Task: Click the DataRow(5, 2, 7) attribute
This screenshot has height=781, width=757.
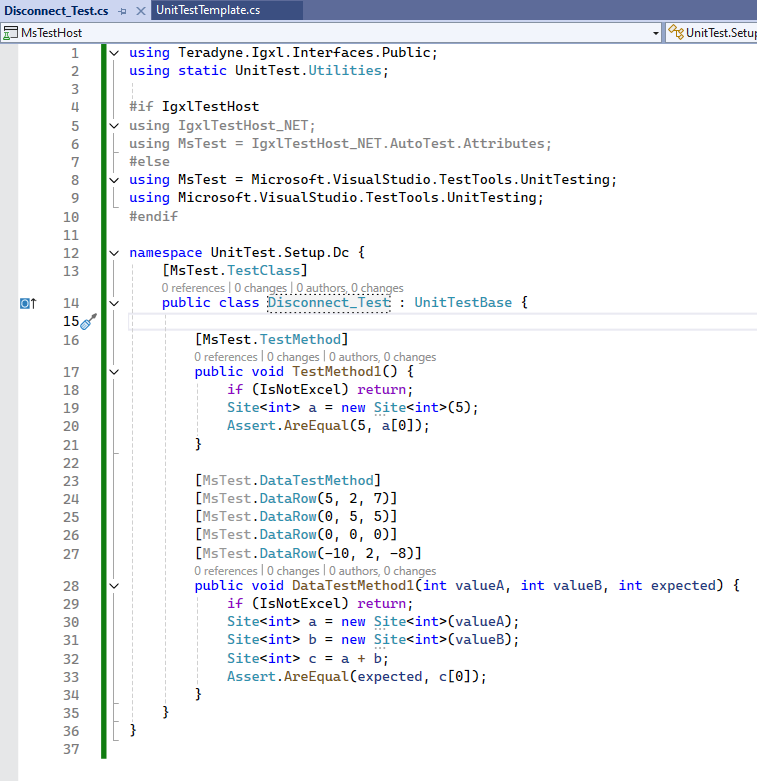Action: 296,499
